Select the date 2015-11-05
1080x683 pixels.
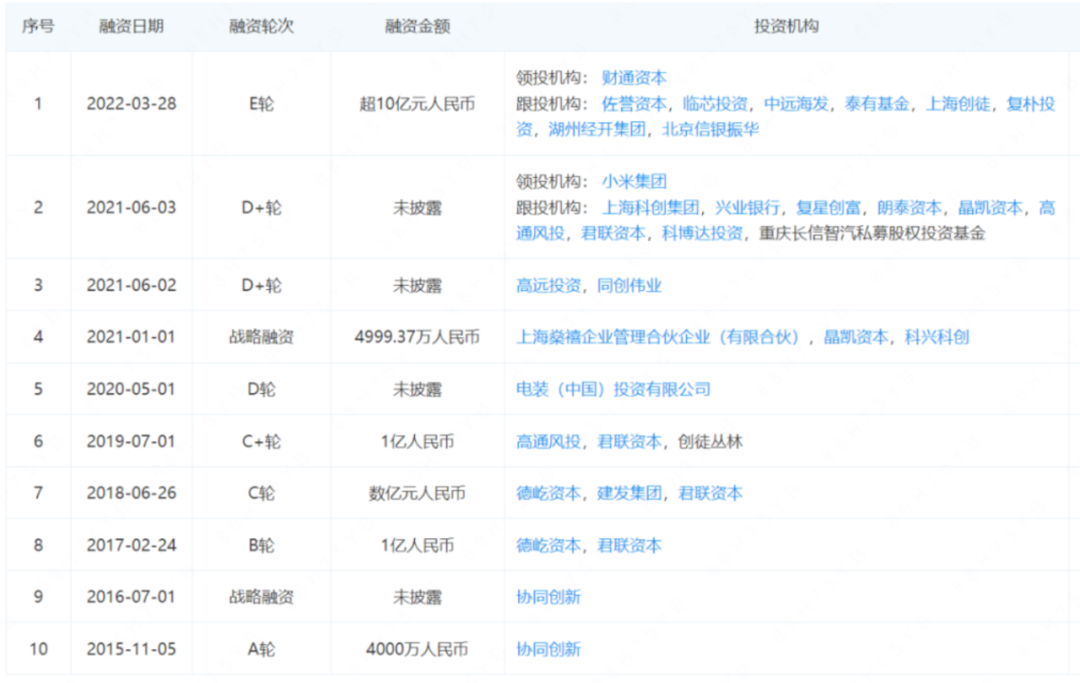[x=132, y=649]
